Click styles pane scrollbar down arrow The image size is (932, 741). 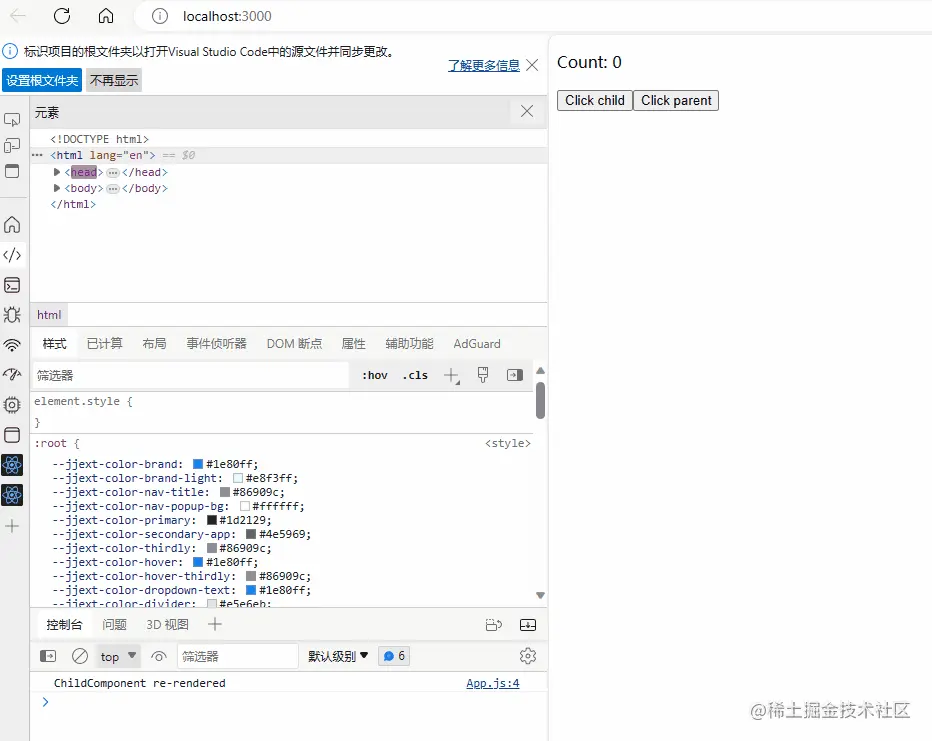pyautogui.click(x=540, y=595)
